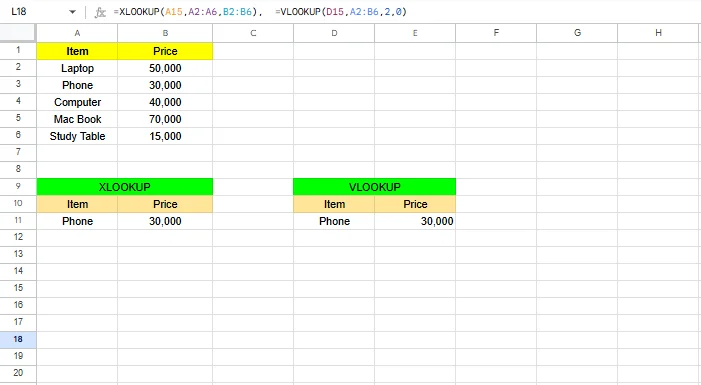The height and width of the screenshot is (385, 701).
Task: Click Item header under XLOOKUP
Action: [77, 204]
